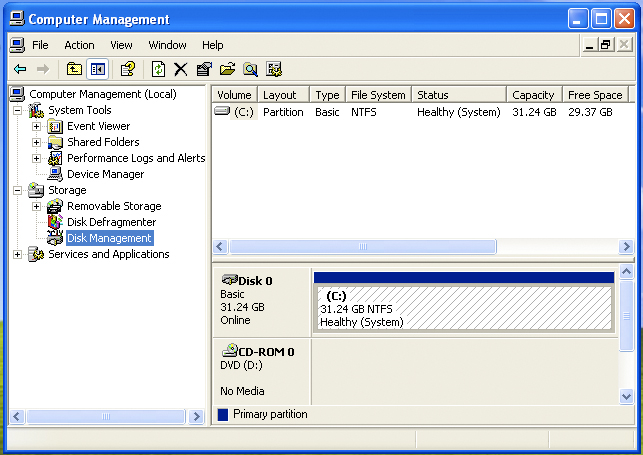Click the tree pane scroll left arrow
Screen dimensions: 643x455
(x=17, y=416)
